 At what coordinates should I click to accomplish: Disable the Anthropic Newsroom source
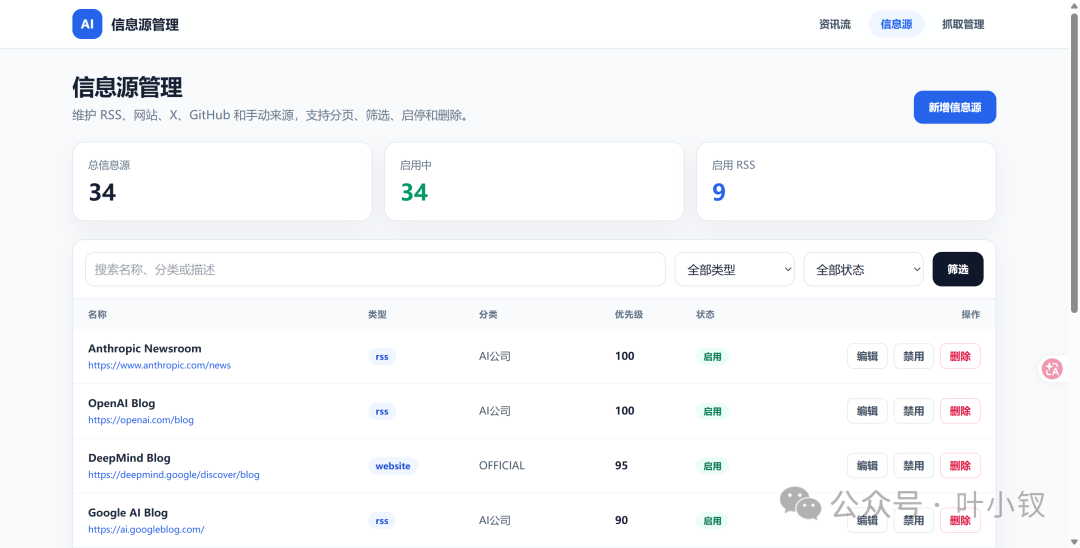(x=913, y=356)
